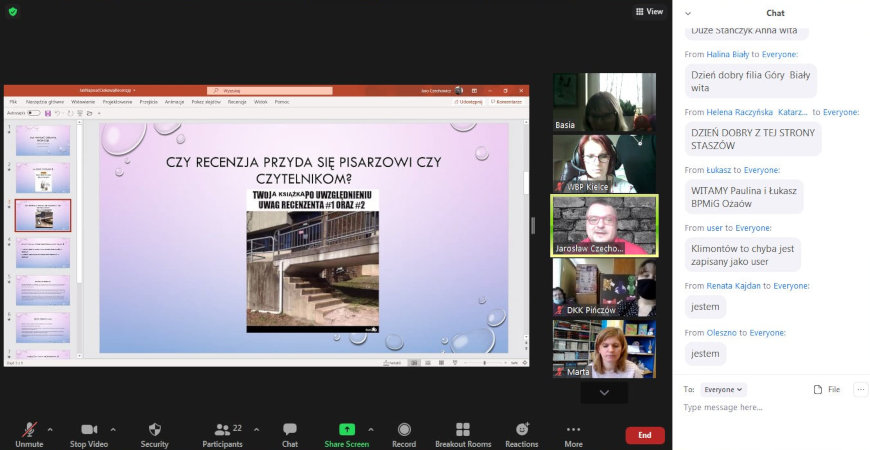
Task: Switch to normal view in PowerPoint status bar
Action: (414, 363)
